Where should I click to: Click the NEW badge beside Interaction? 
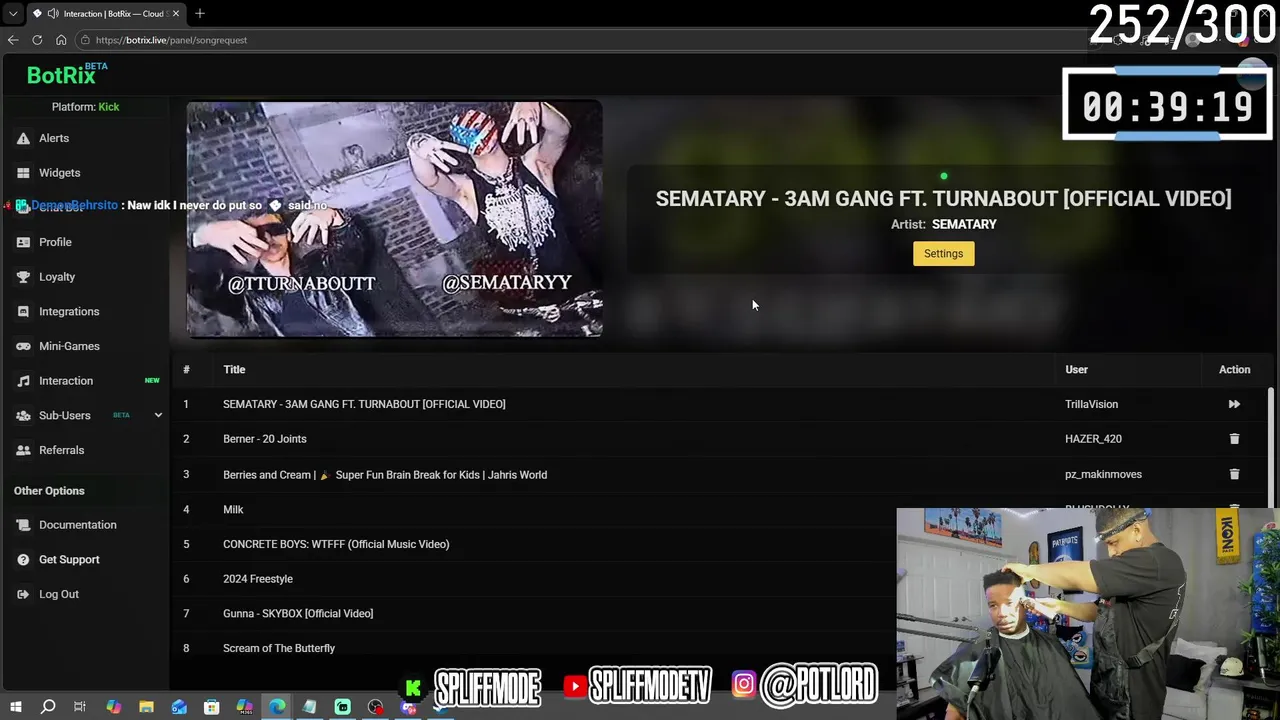152,381
